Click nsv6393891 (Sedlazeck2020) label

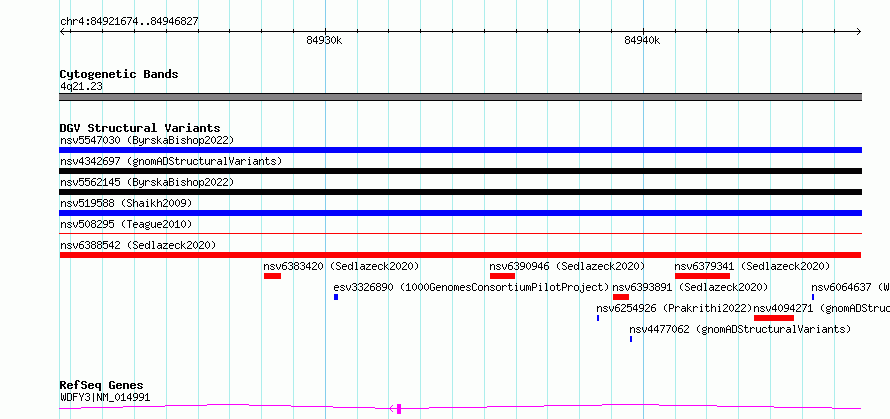pyautogui.click(x=690, y=287)
